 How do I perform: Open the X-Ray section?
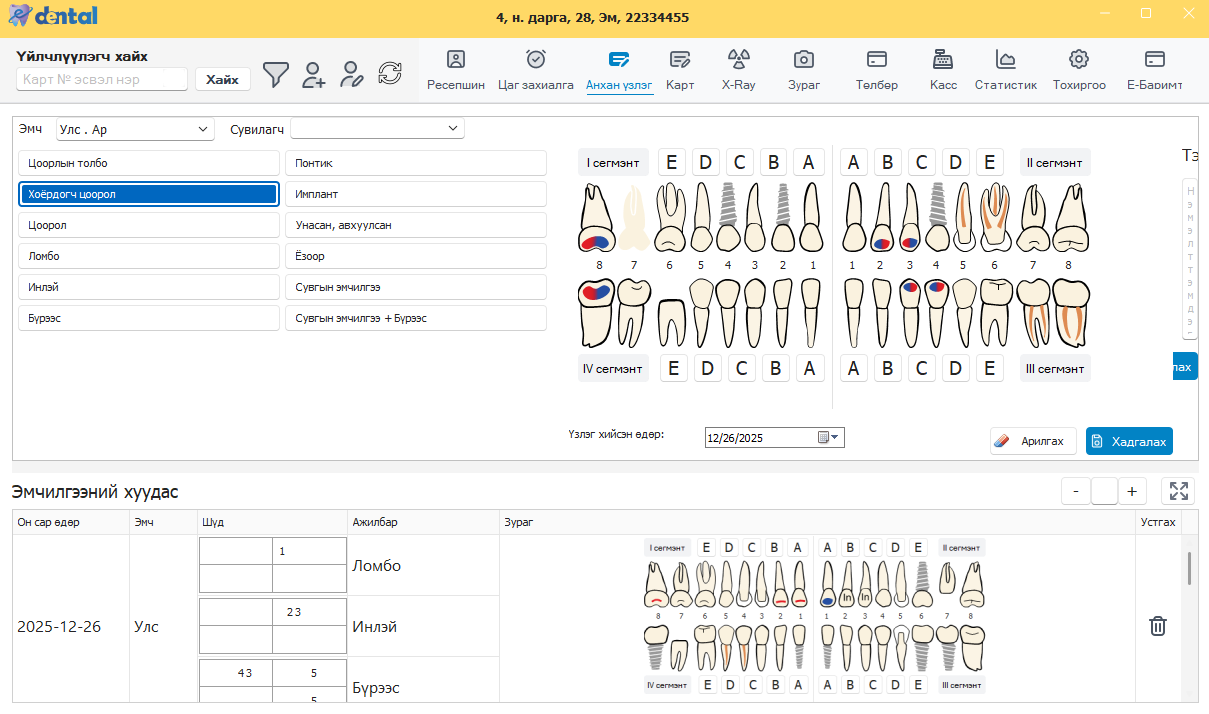(738, 69)
